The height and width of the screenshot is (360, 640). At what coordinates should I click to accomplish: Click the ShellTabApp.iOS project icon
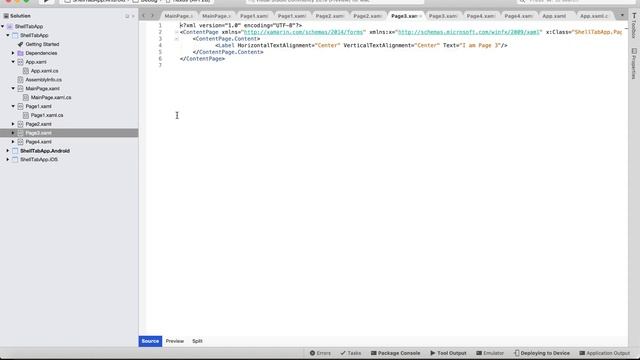(15, 160)
